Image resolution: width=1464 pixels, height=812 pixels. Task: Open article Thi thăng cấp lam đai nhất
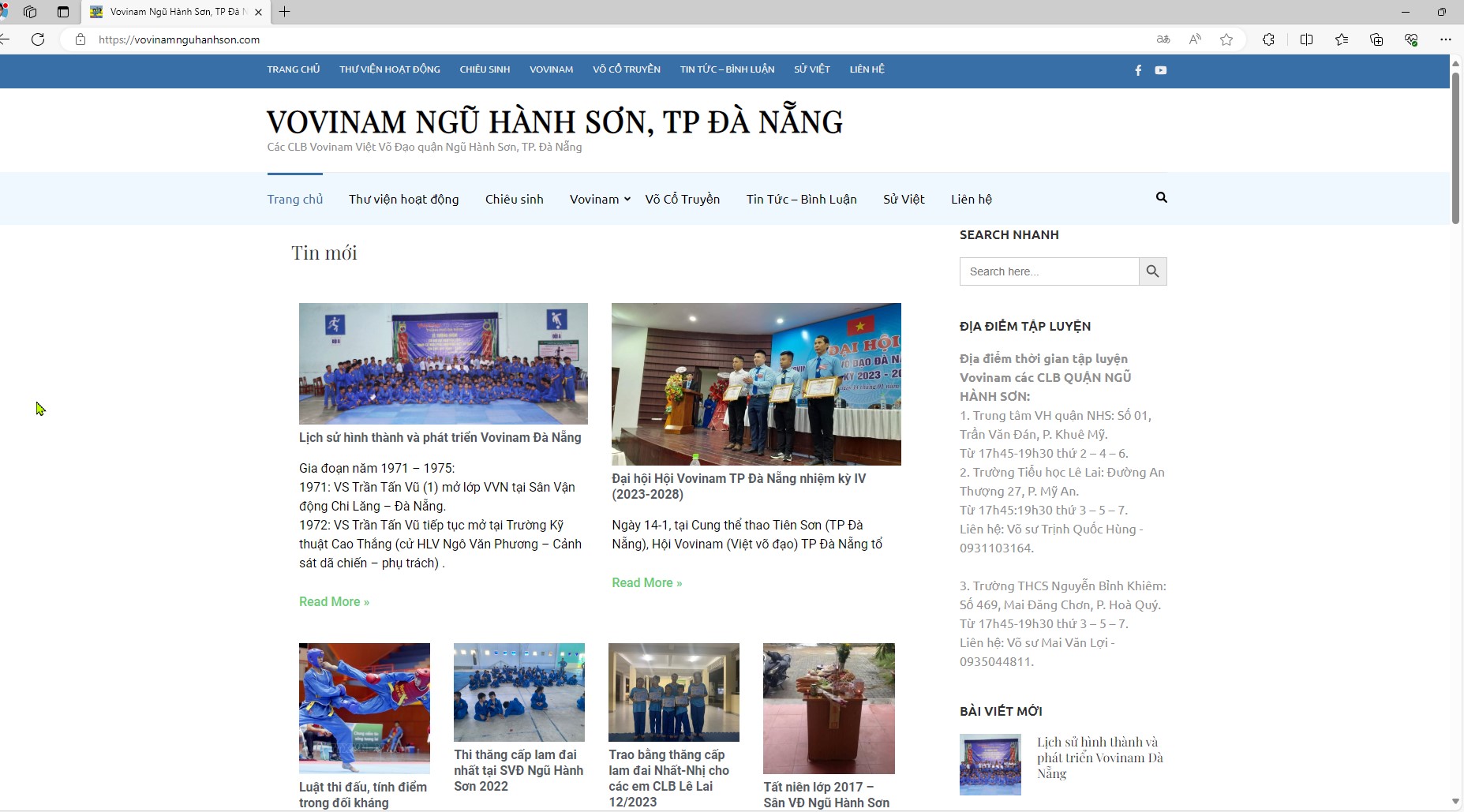click(x=519, y=770)
